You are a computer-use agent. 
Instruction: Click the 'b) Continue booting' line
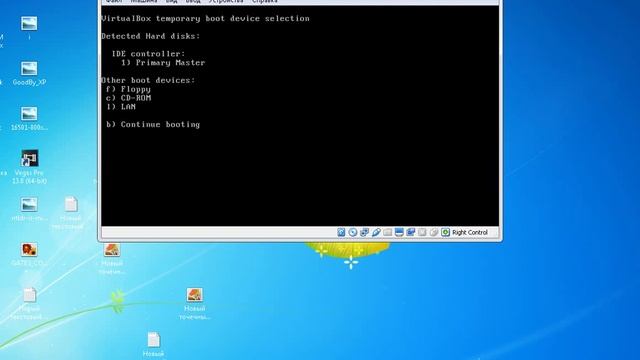[x=153, y=124]
